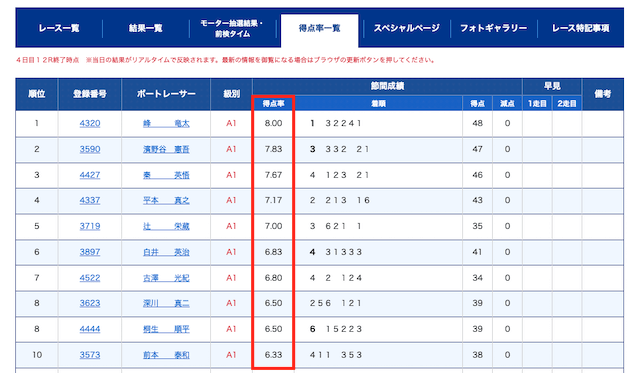Open racer 古澤 光紀 profile link
The image size is (640, 373).
click(x=166, y=278)
